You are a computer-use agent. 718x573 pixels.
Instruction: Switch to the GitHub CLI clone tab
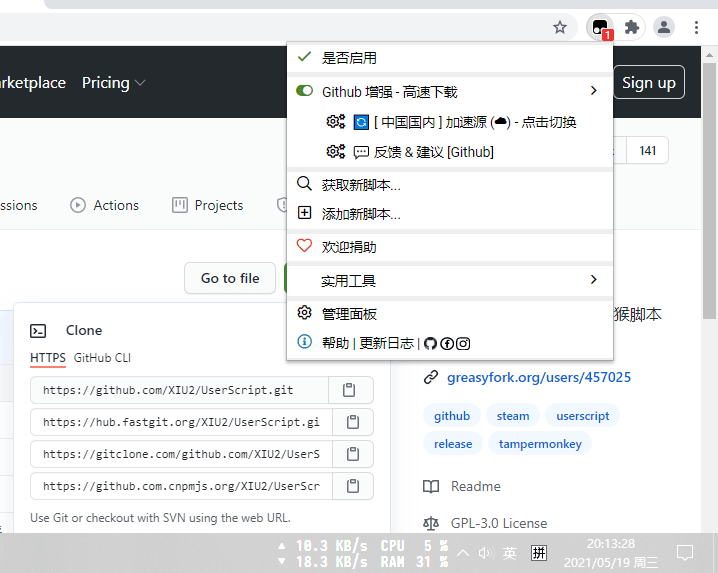[x=102, y=357]
